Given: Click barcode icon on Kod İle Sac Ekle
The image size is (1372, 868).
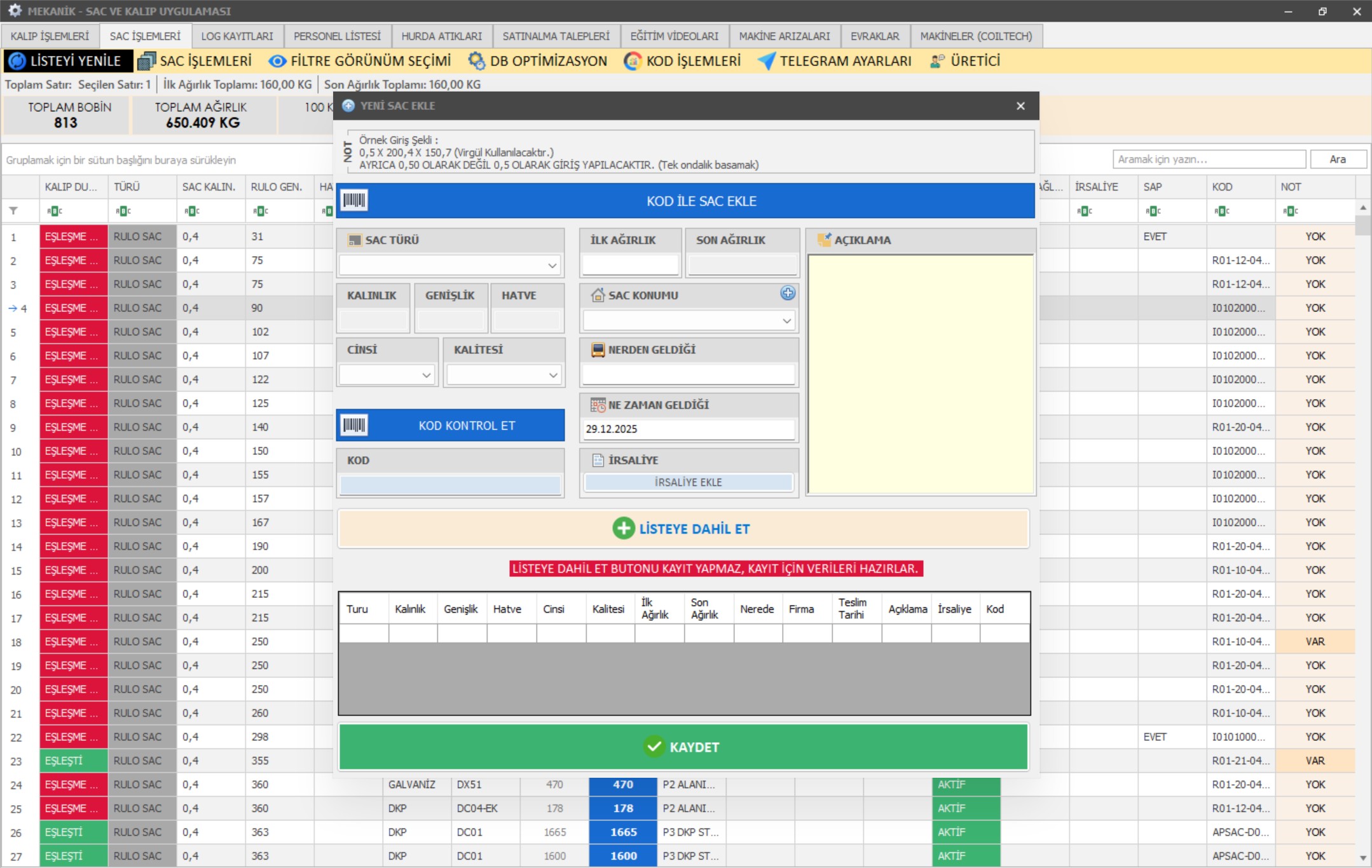Looking at the screenshot, I should (x=354, y=201).
